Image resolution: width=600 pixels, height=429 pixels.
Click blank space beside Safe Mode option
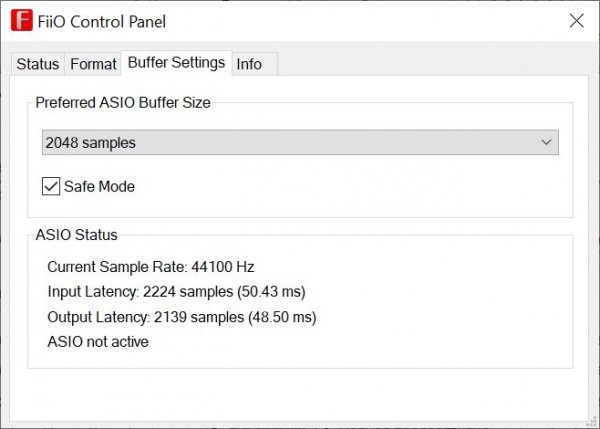tap(350, 186)
